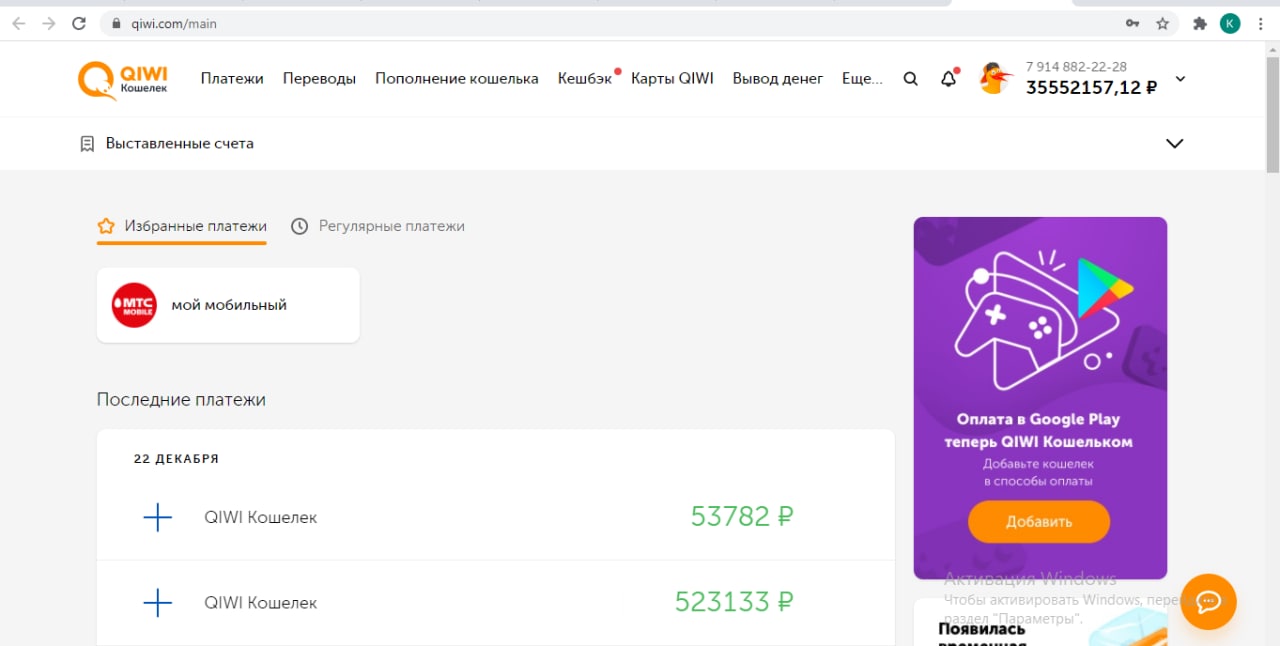Open the Платежи menu
This screenshot has height=646, width=1280.
[232, 79]
